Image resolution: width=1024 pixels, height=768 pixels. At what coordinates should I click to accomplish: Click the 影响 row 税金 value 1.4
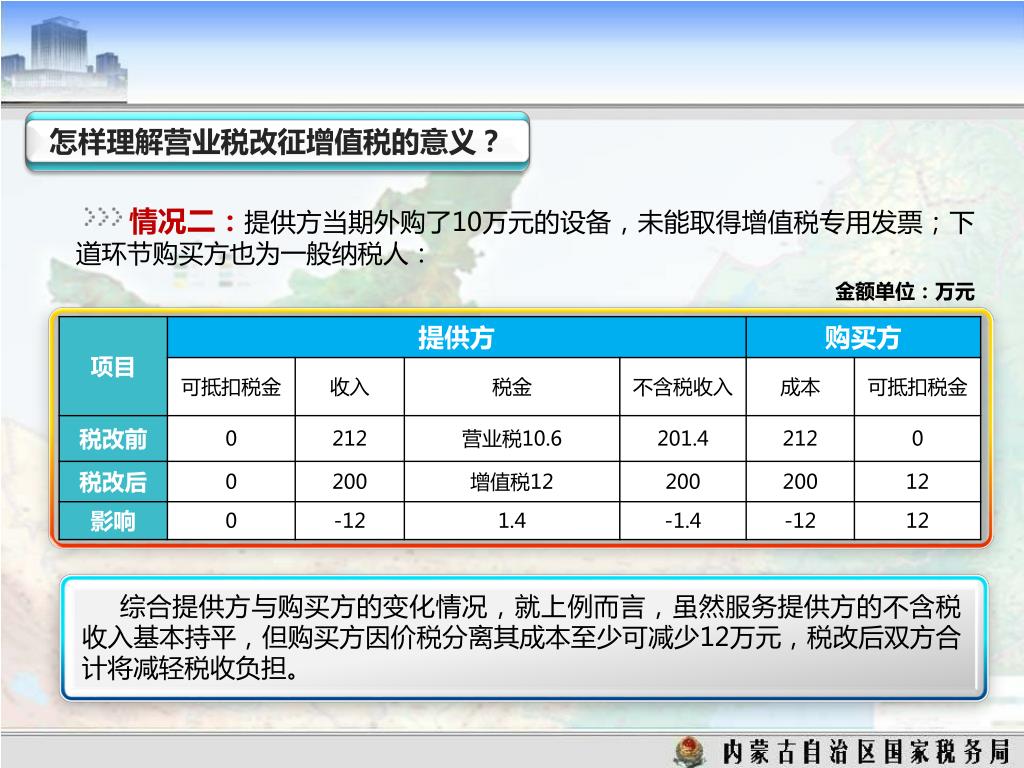(x=512, y=520)
